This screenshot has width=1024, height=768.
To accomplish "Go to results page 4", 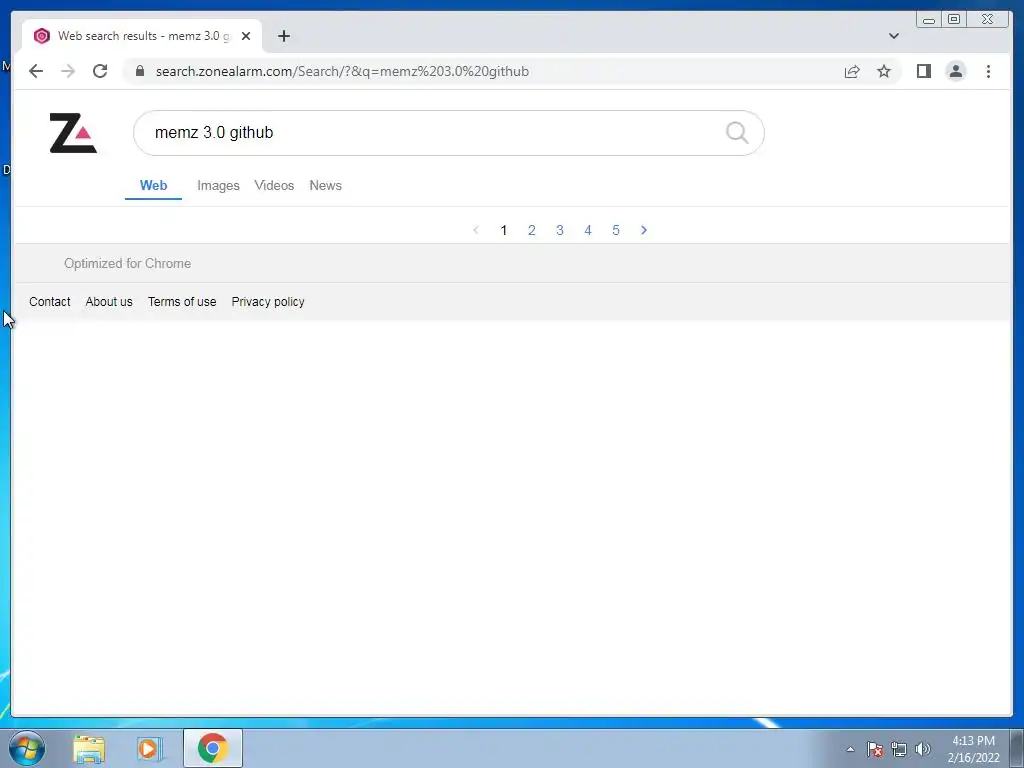I will click(x=588, y=230).
